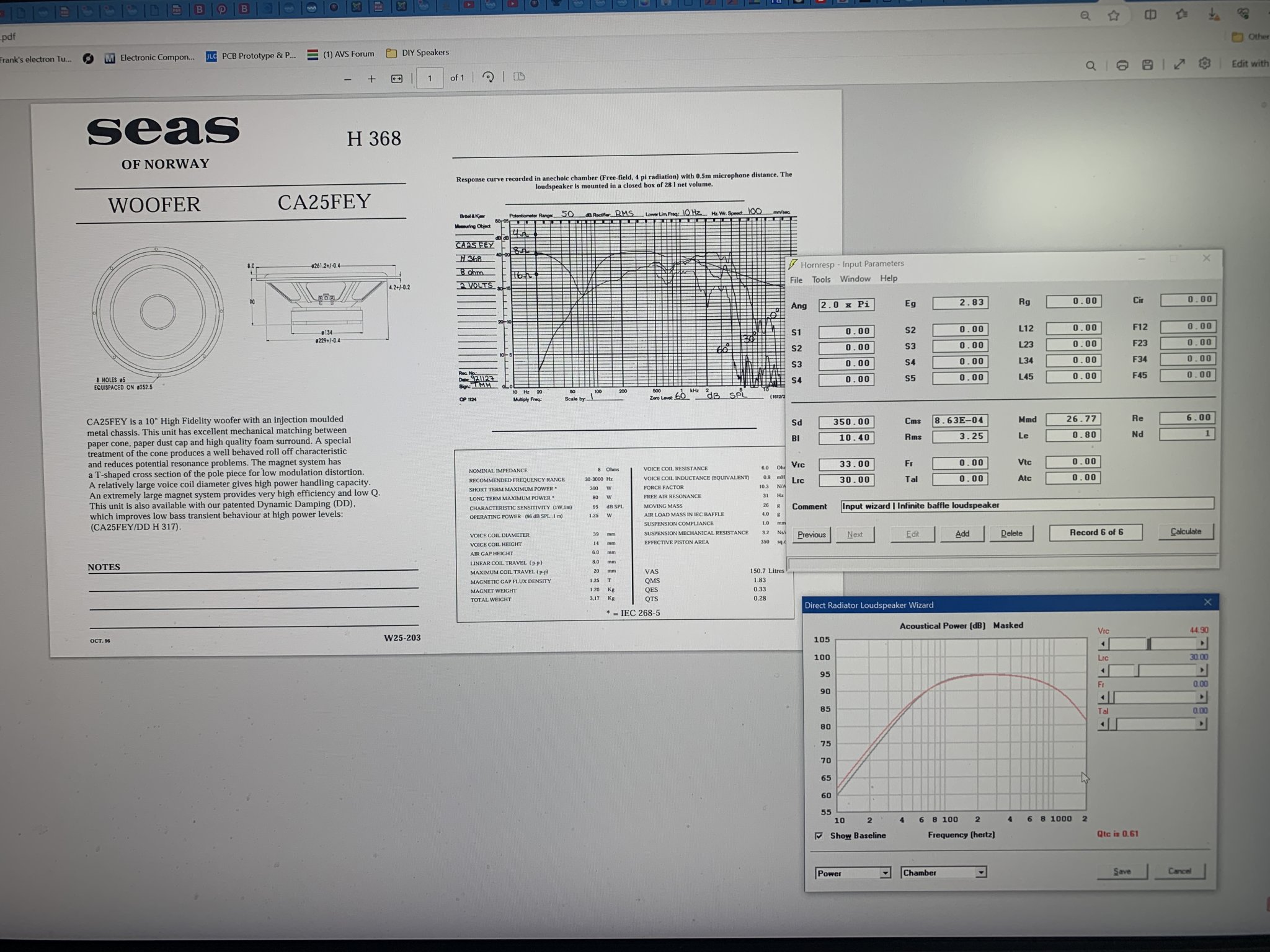
Task: Click the Lrc field 30.00 in Hornresp
Action: click(846, 480)
